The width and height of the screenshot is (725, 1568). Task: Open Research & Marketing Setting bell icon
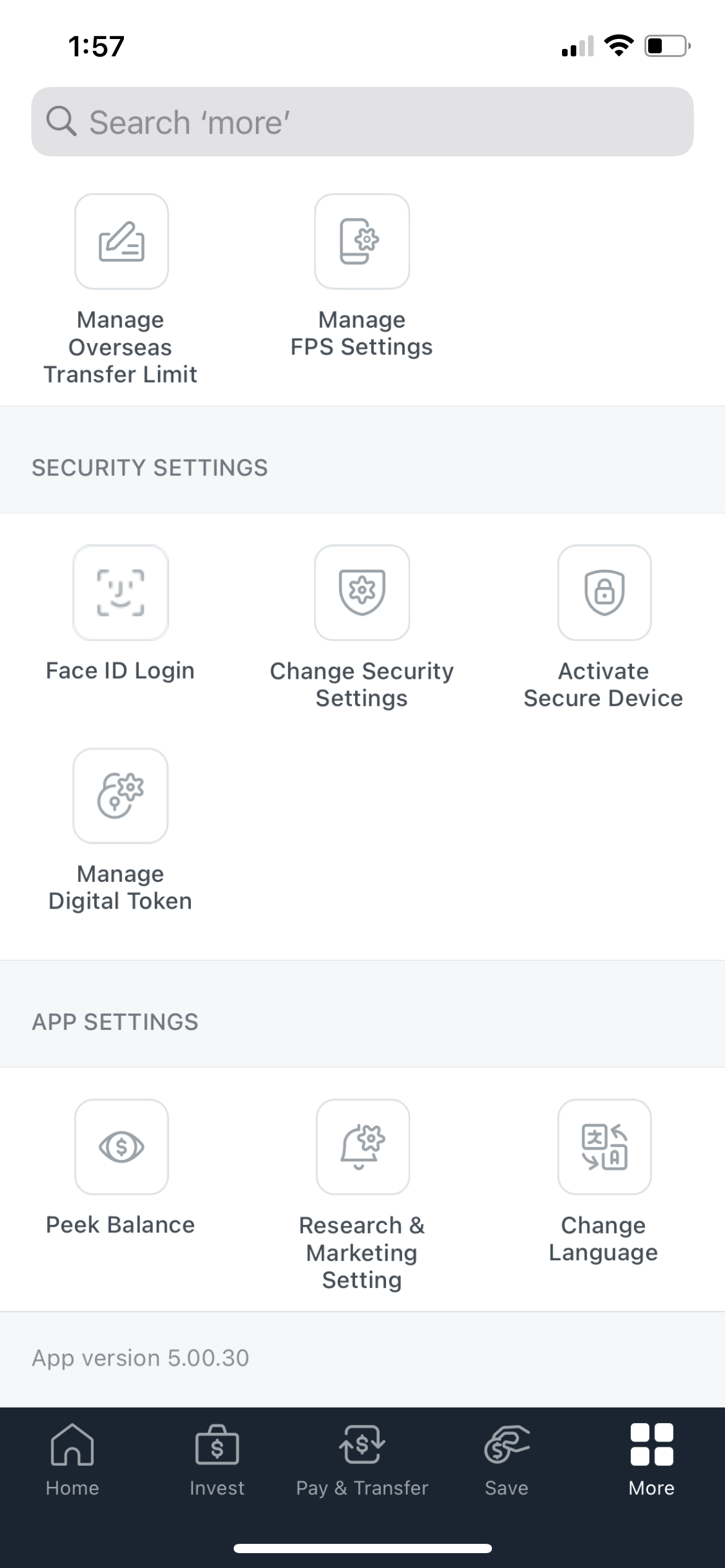click(362, 1147)
